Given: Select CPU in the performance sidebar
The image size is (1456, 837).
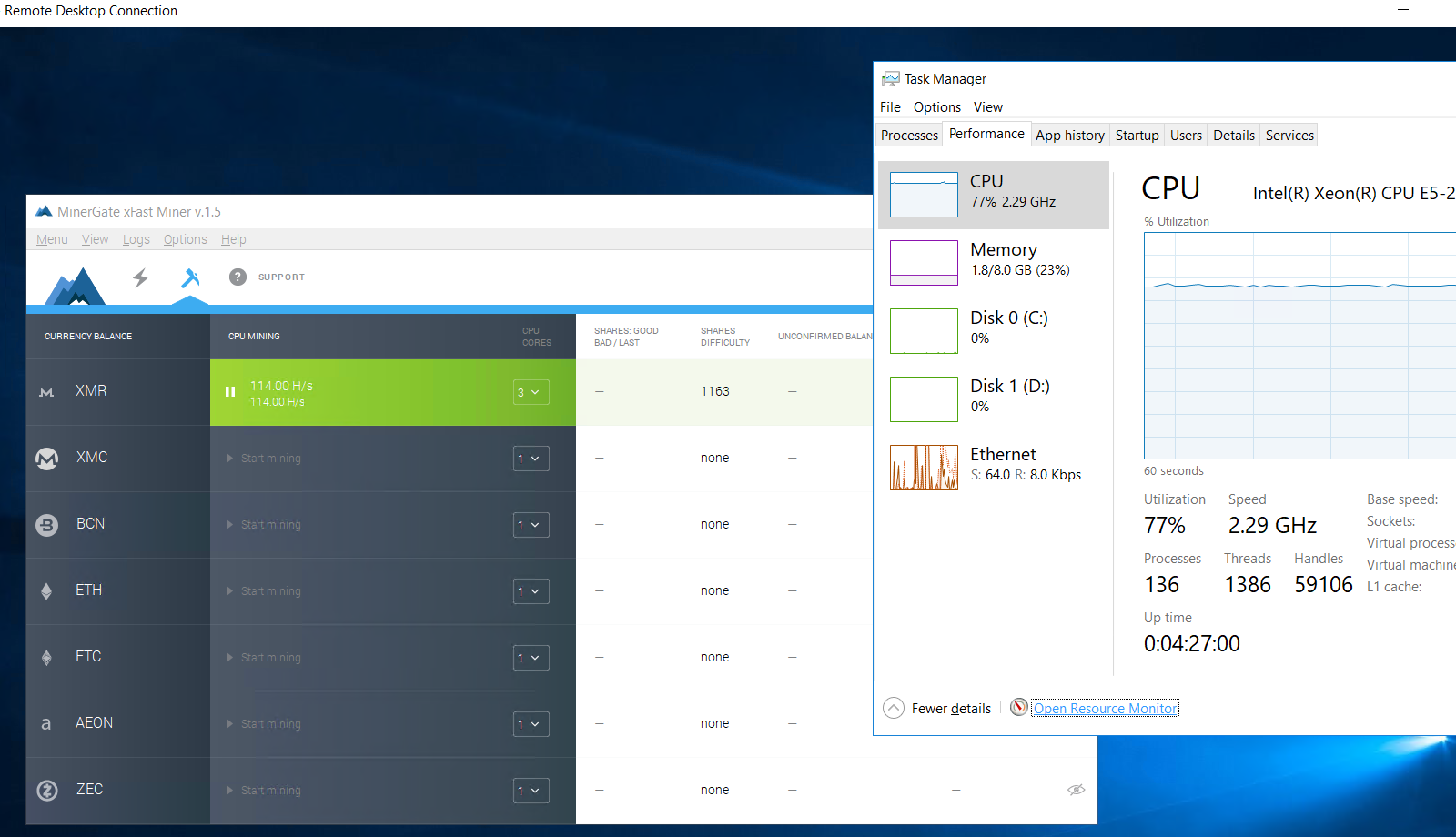Looking at the screenshot, I should click(994, 195).
